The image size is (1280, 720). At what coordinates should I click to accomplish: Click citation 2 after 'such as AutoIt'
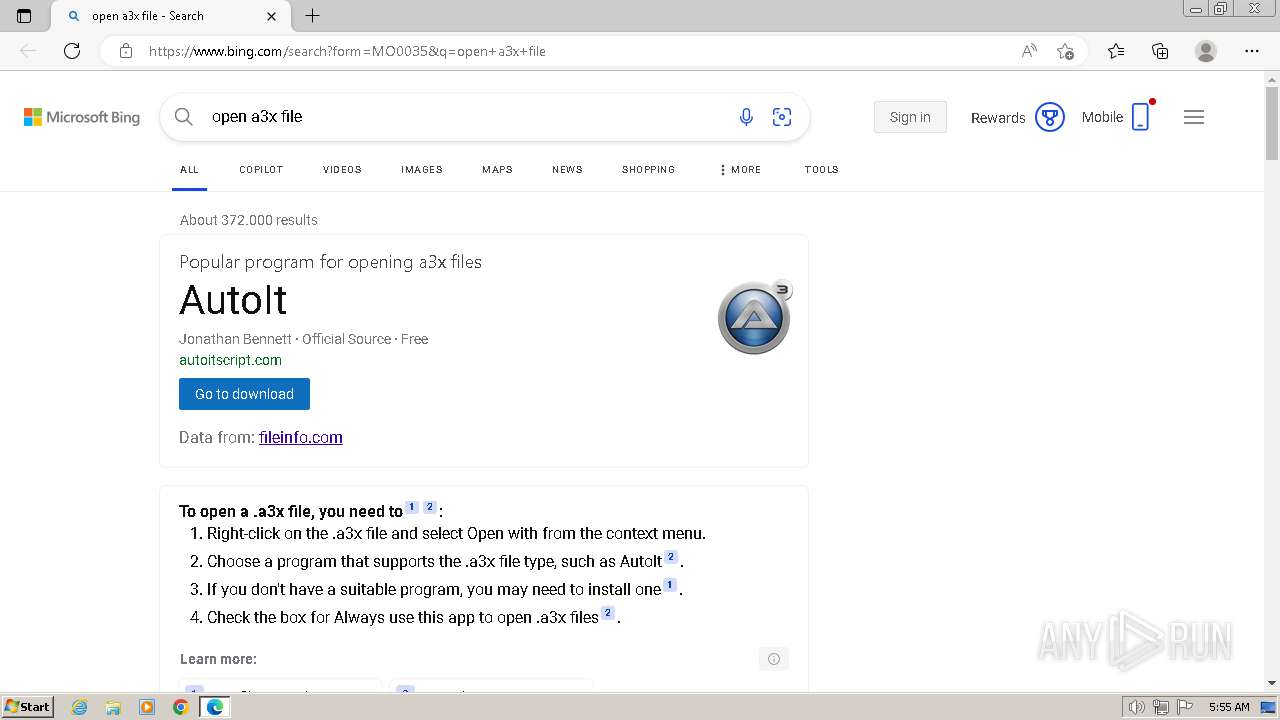671,557
